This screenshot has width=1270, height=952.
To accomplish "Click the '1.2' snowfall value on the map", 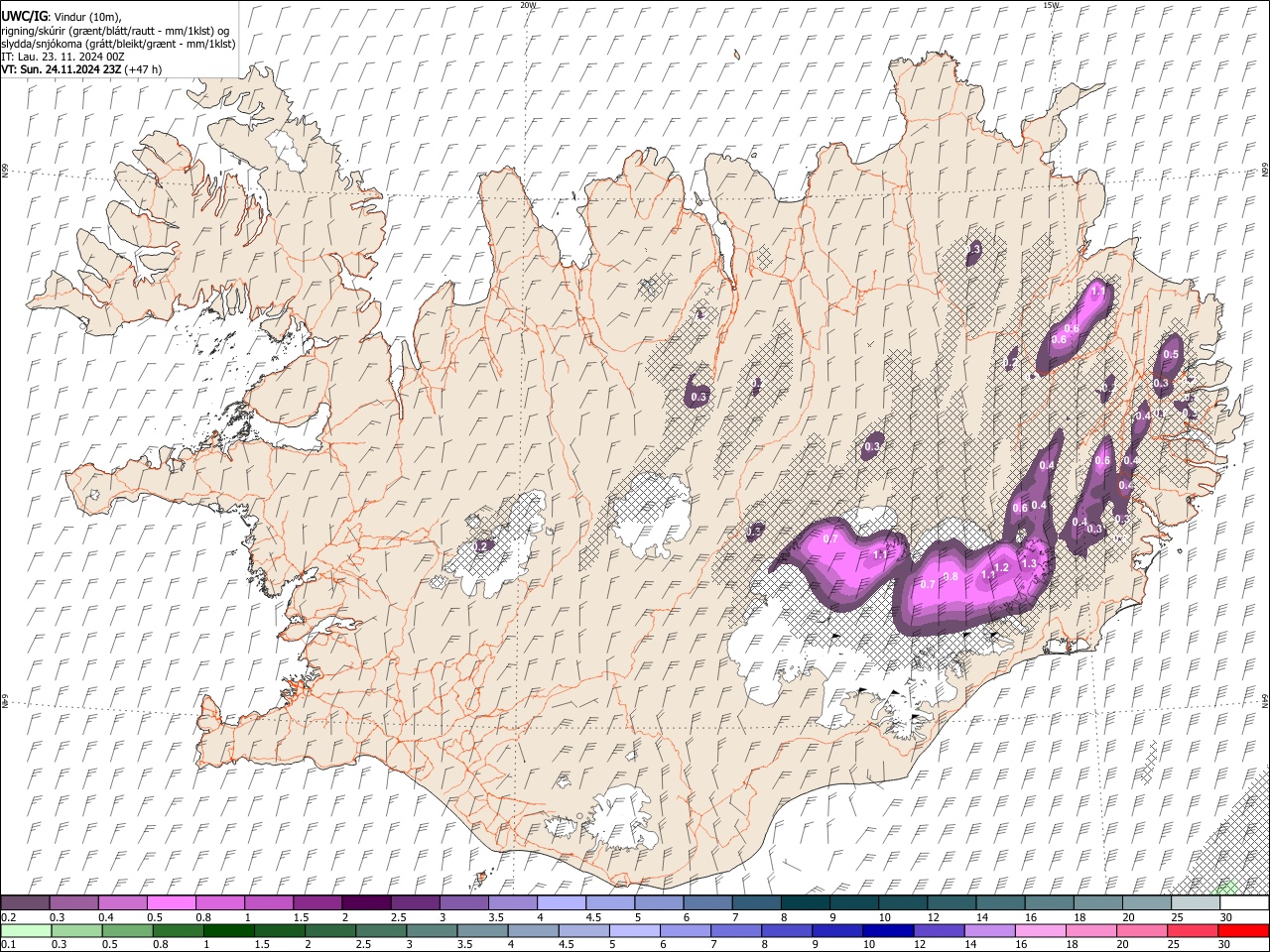I will [x=1000, y=567].
